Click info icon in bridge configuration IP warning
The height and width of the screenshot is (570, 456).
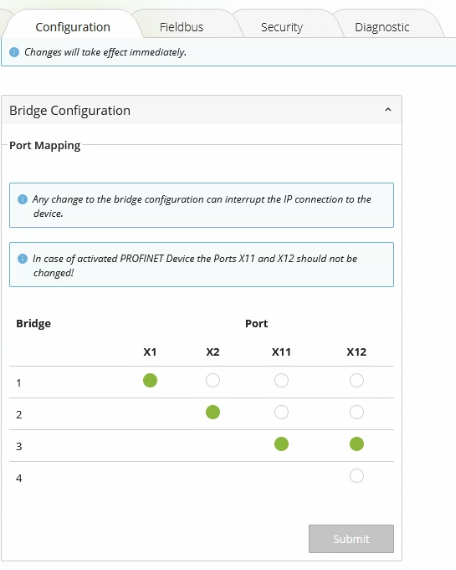click(x=23, y=199)
